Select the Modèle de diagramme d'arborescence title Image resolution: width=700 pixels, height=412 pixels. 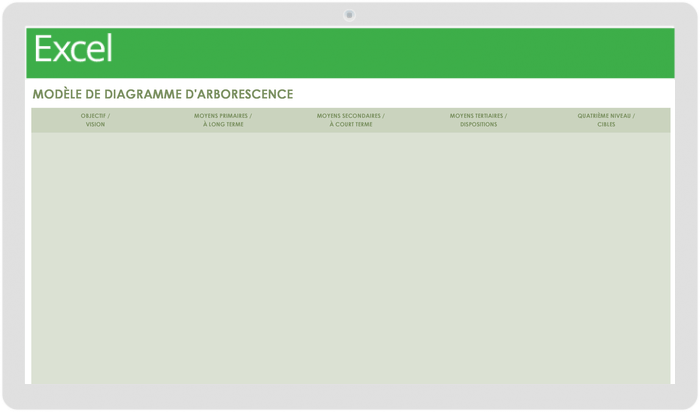click(163, 94)
